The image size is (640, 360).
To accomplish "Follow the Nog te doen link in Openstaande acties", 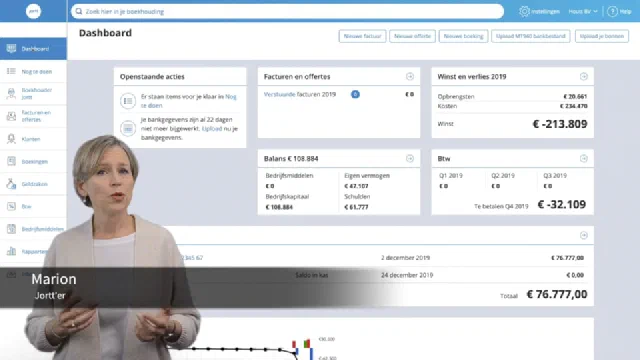I will (189, 101).
